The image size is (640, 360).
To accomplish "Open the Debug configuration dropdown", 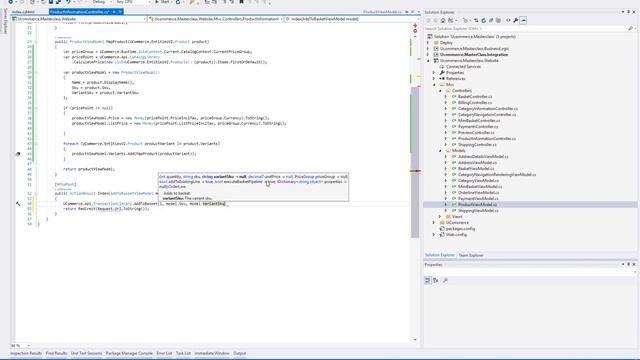I will point(101,2).
